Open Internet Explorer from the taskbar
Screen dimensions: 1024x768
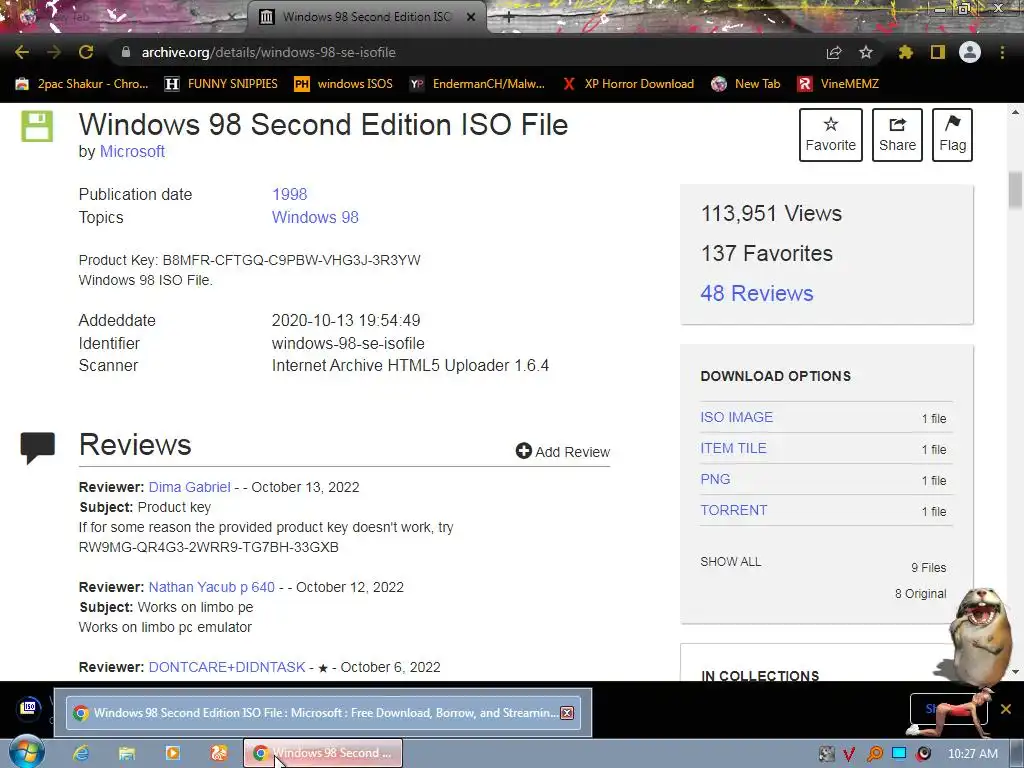pyautogui.click(x=81, y=753)
